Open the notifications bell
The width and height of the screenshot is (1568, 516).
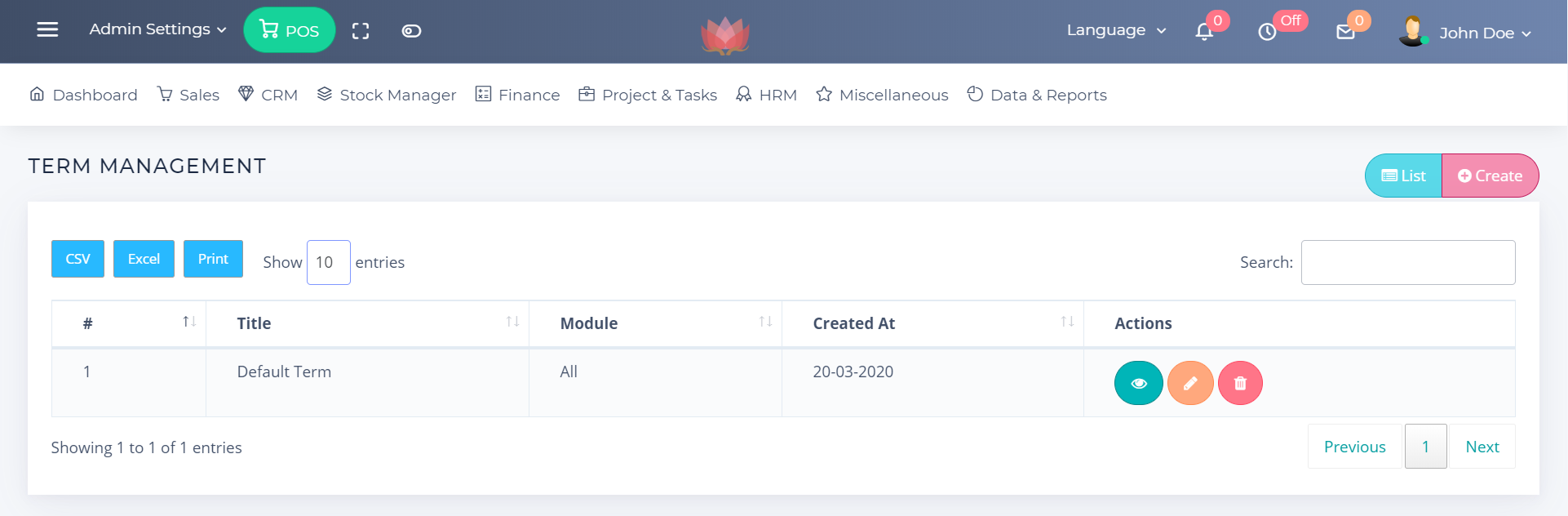[1204, 31]
